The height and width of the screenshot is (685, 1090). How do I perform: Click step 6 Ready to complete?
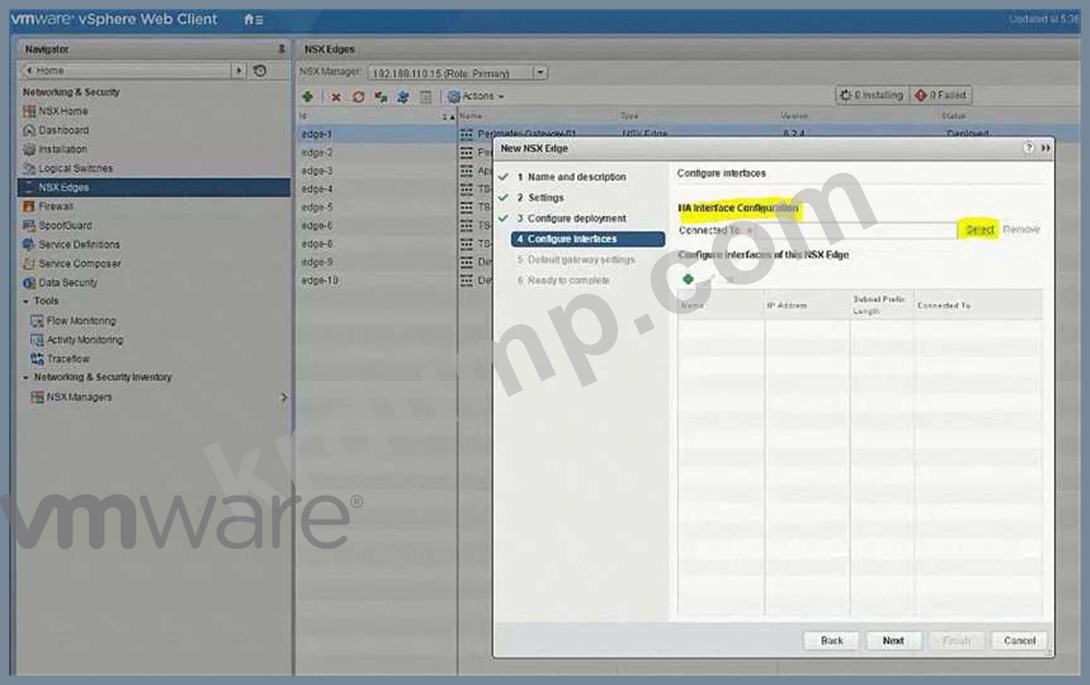click(x=563, y=280)
